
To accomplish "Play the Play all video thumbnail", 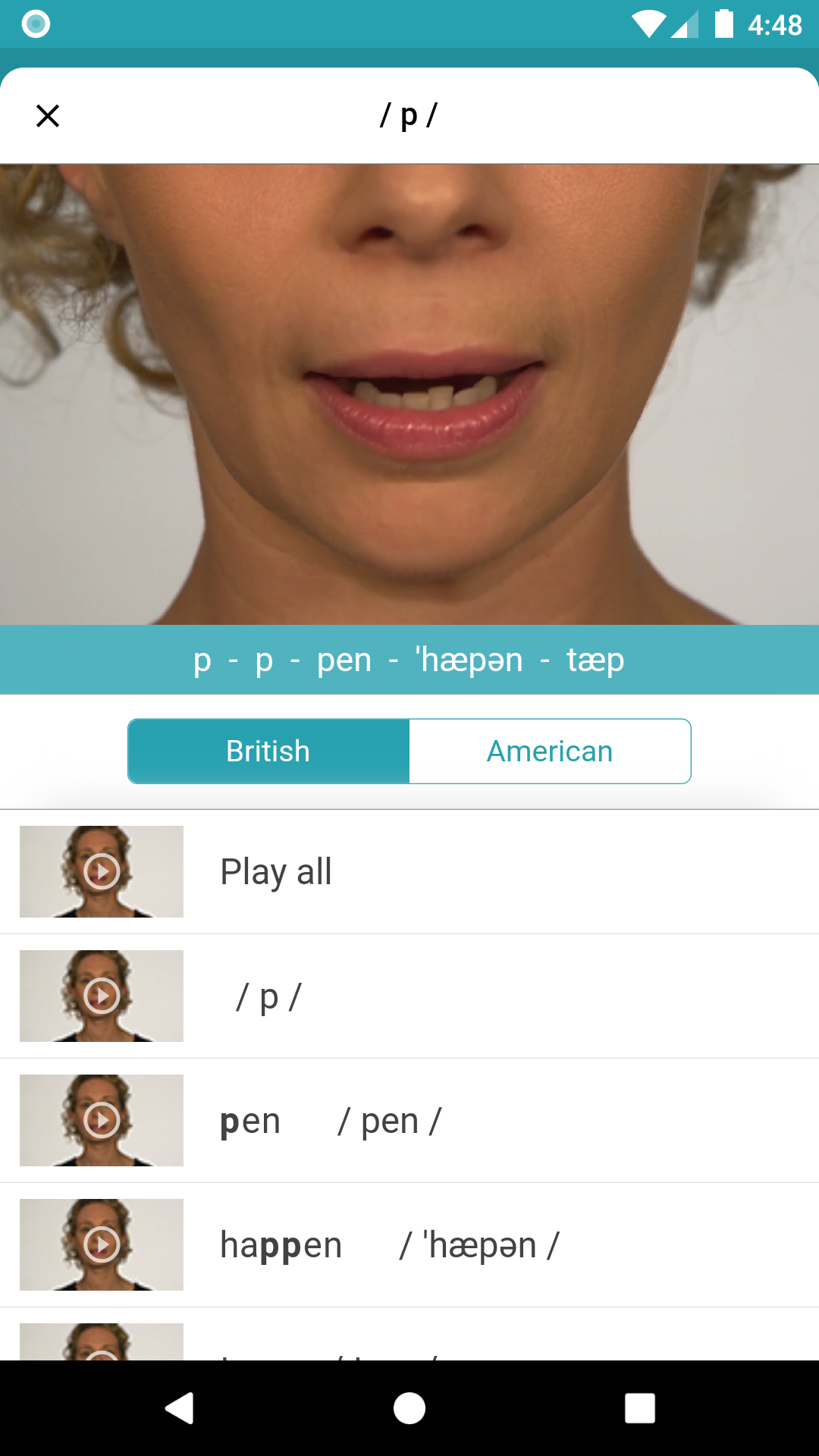I will 102,871.
